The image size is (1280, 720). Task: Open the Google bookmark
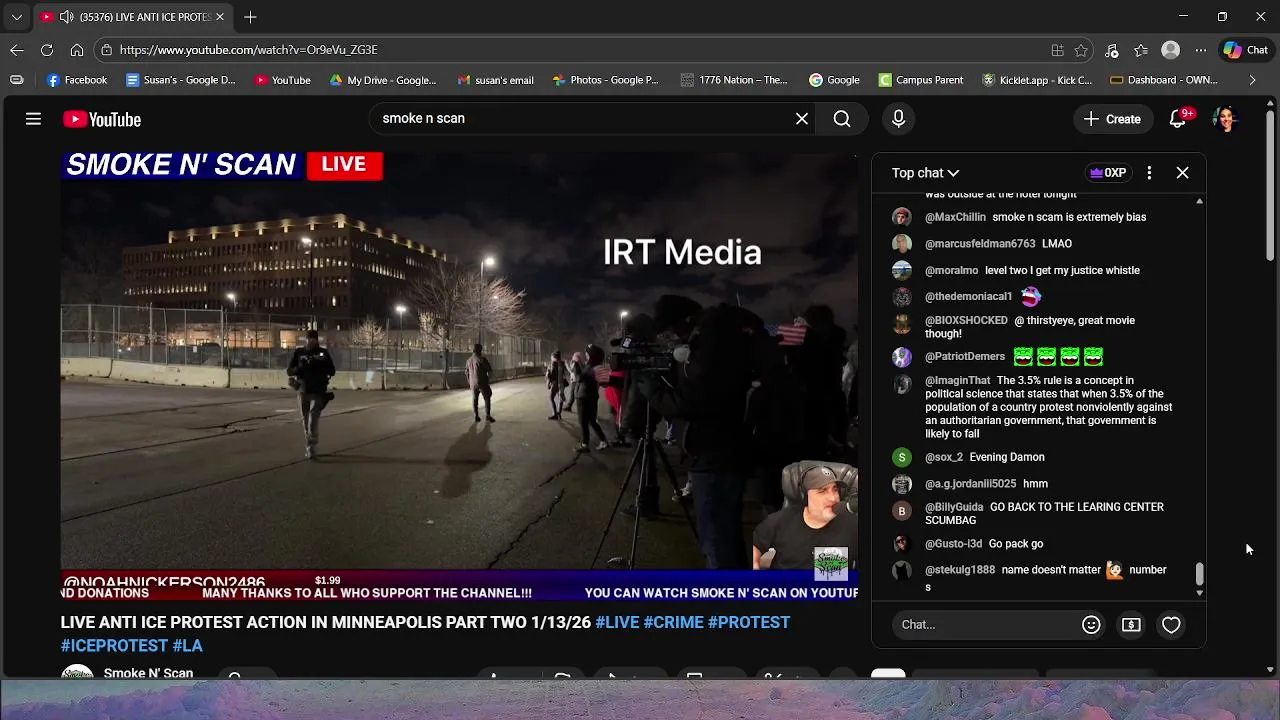834,80
